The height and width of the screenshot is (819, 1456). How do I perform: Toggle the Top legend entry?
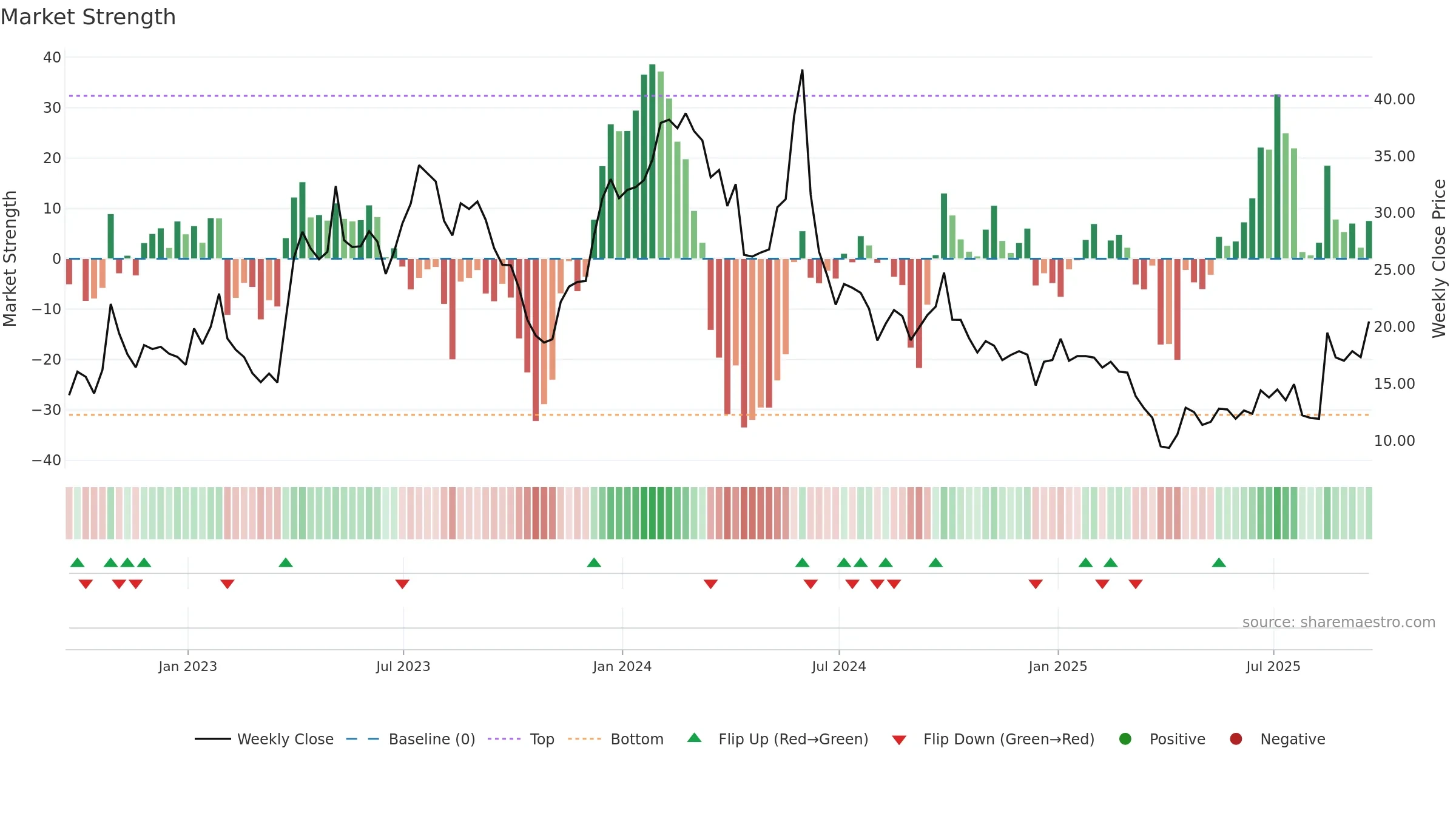coord(521,739)
